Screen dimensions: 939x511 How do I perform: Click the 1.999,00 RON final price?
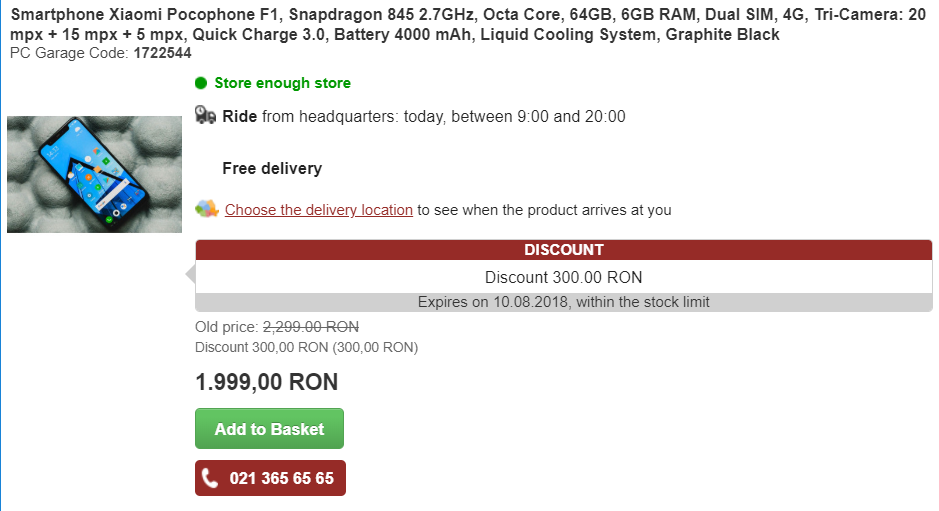tap(266, 382)
